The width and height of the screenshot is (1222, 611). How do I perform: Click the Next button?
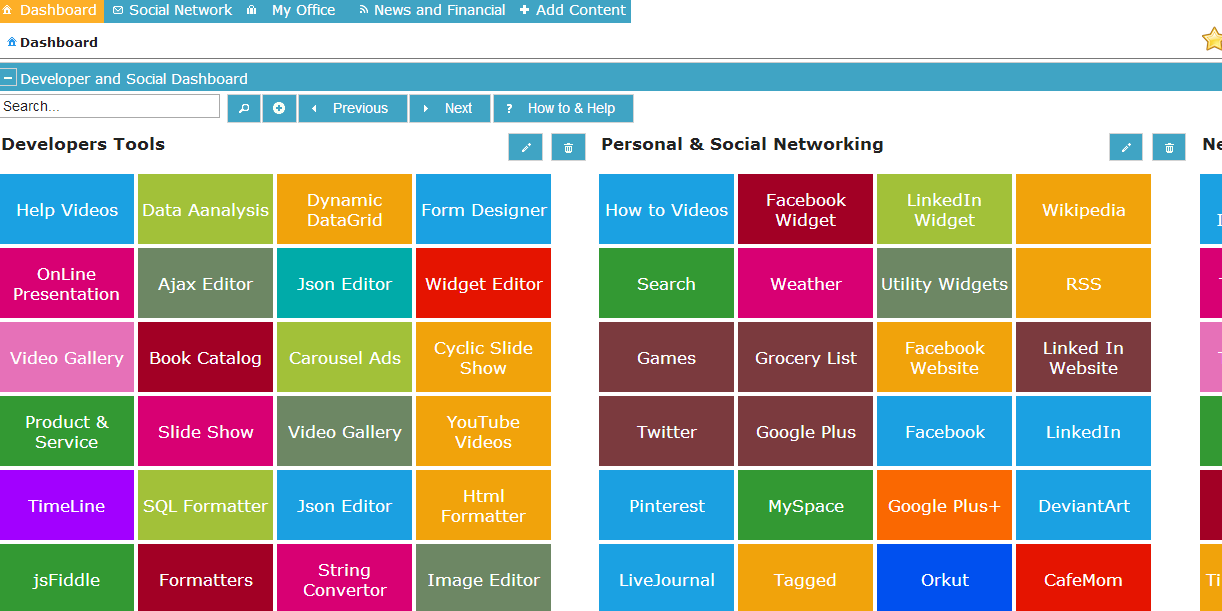(x=450, y=108)
